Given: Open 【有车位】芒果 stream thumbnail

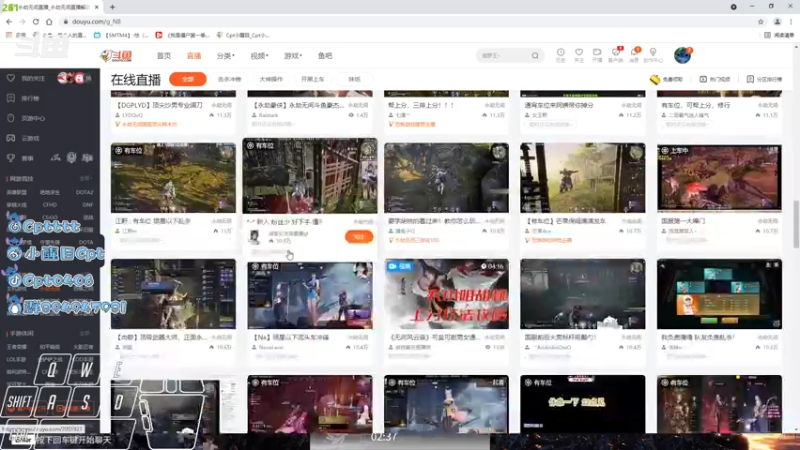Looking at the screenshot, I should pos(583,178).
